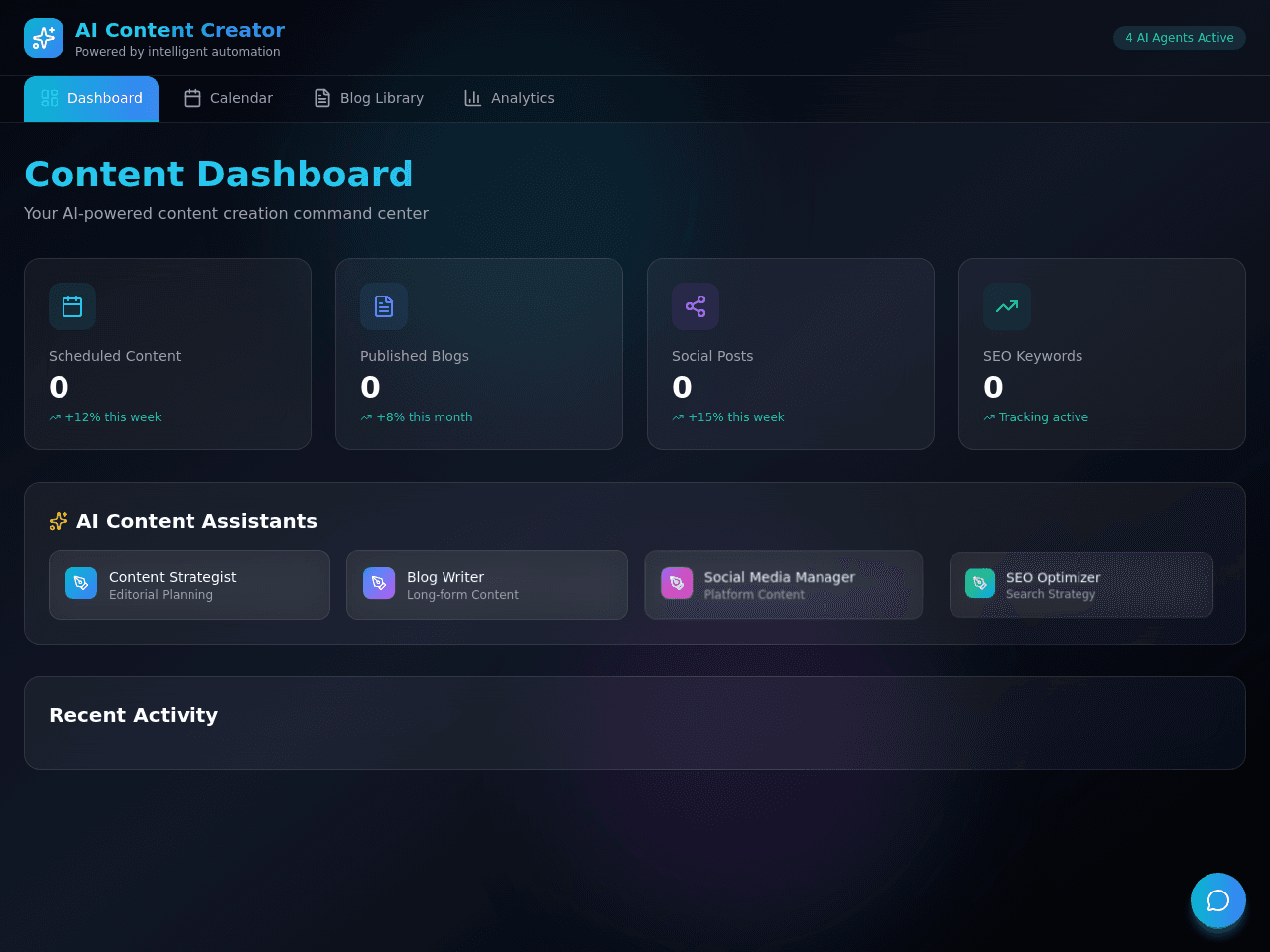Viewport: 1270px width, 952px height.
Task: Open the Recent Activity panel
Action: [635, 723]
